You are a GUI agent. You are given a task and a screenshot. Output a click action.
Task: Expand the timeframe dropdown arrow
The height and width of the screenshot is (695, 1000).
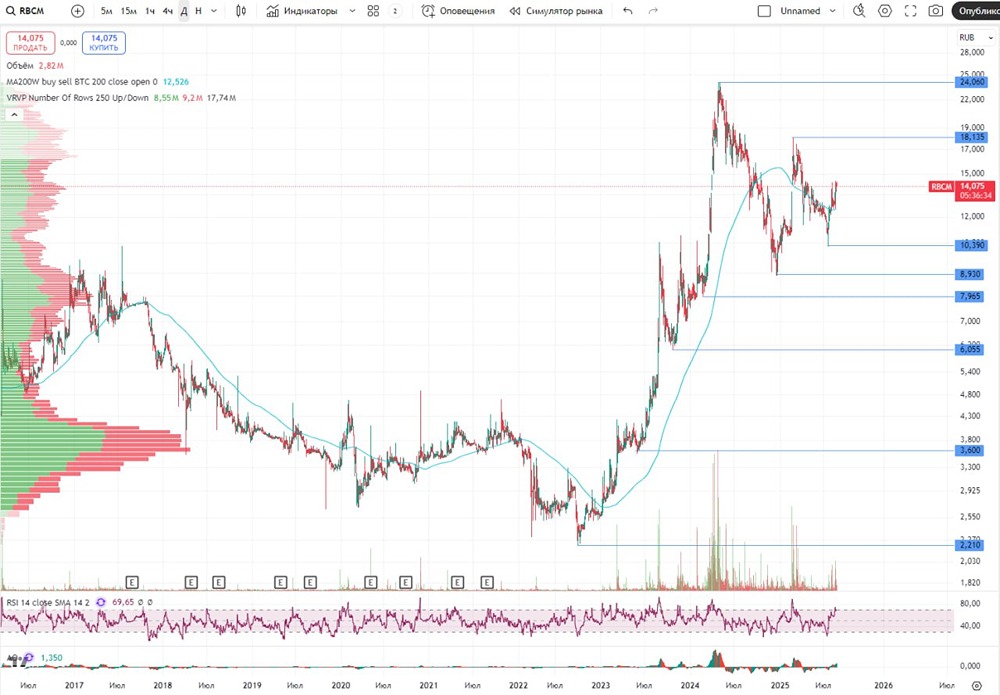click(214, 11)
